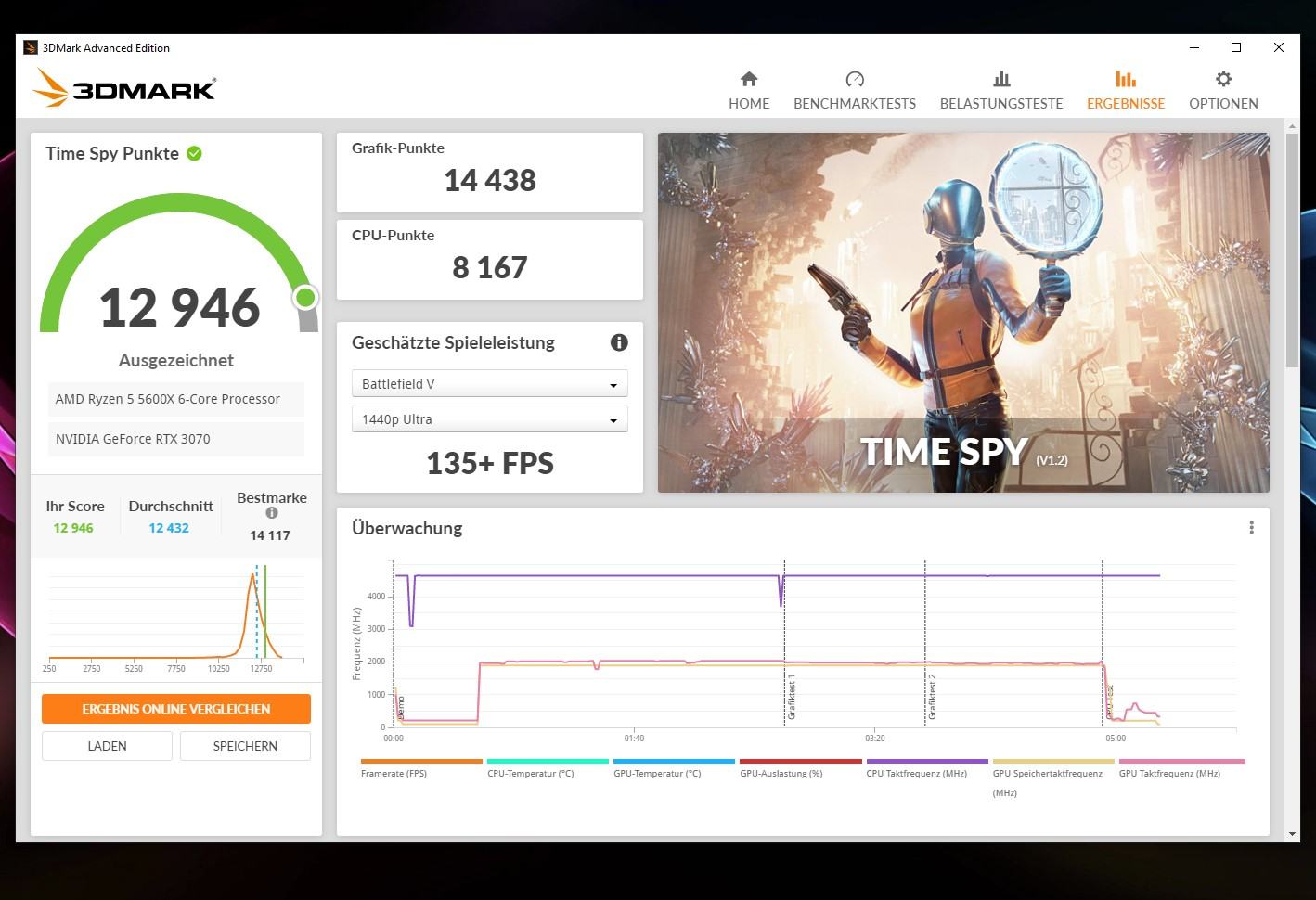Viewport: 1316px width, 900px height.
Task: Open the 1440p Ultra resolution dropdown
Action: pyautogui.click(x=489, y=419)
